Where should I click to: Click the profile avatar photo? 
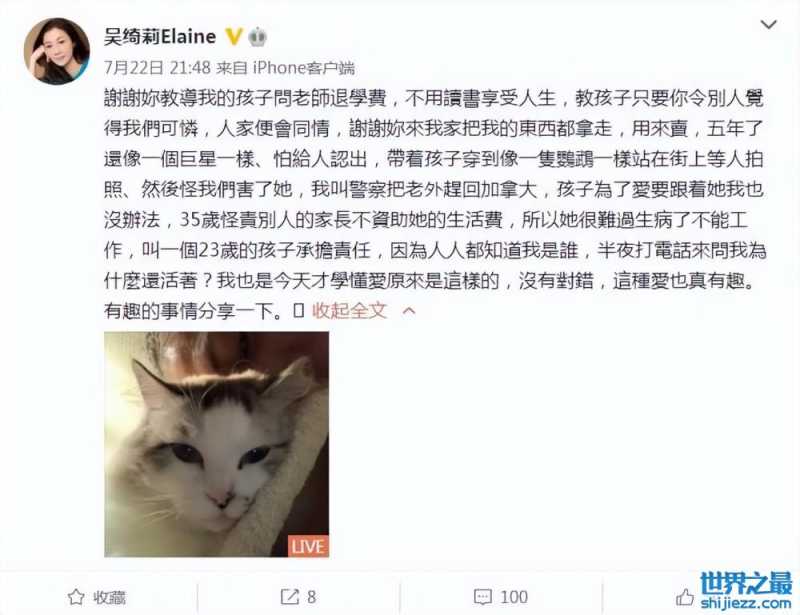tap(57, 51)
